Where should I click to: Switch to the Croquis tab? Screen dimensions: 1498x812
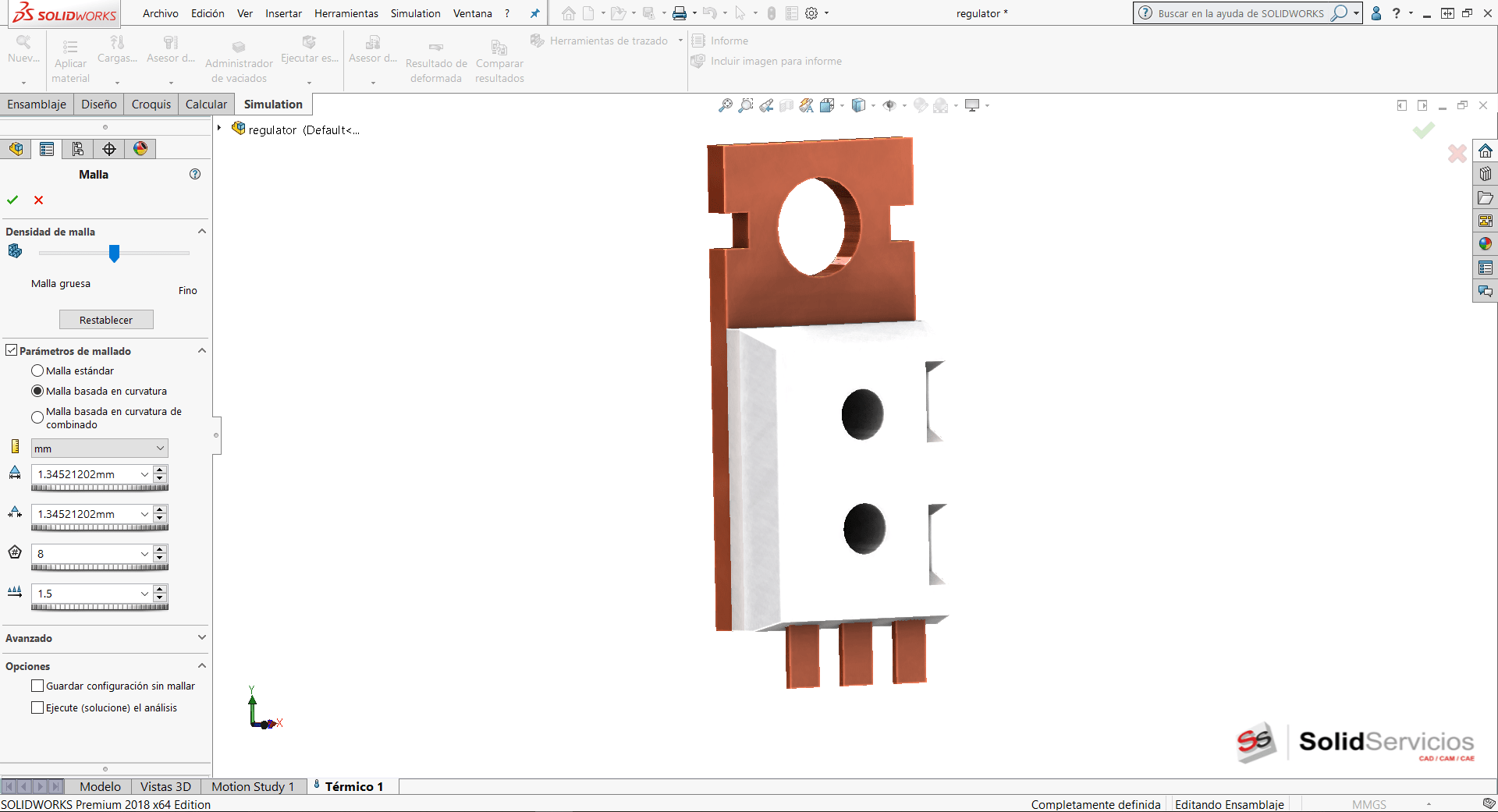[151, 105]
